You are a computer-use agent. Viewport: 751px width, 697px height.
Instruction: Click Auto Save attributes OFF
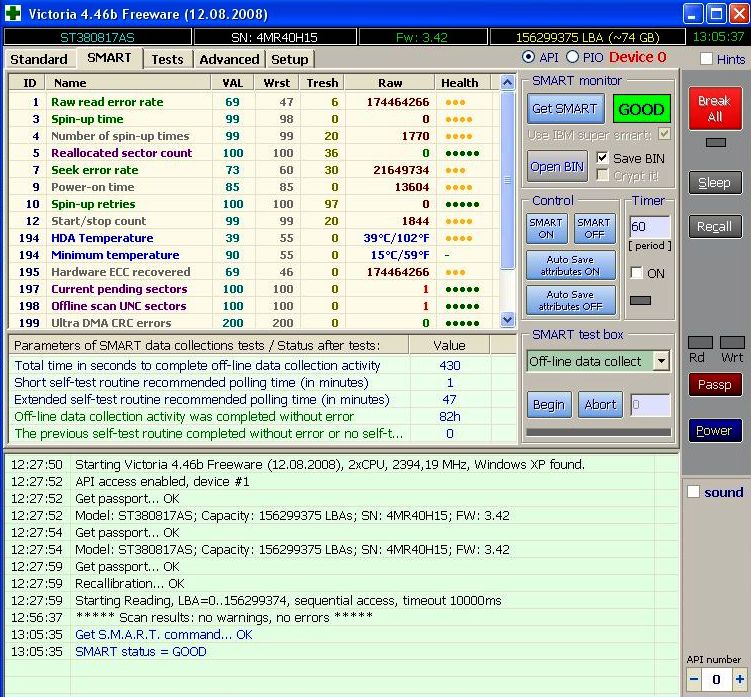coord(570,300)
